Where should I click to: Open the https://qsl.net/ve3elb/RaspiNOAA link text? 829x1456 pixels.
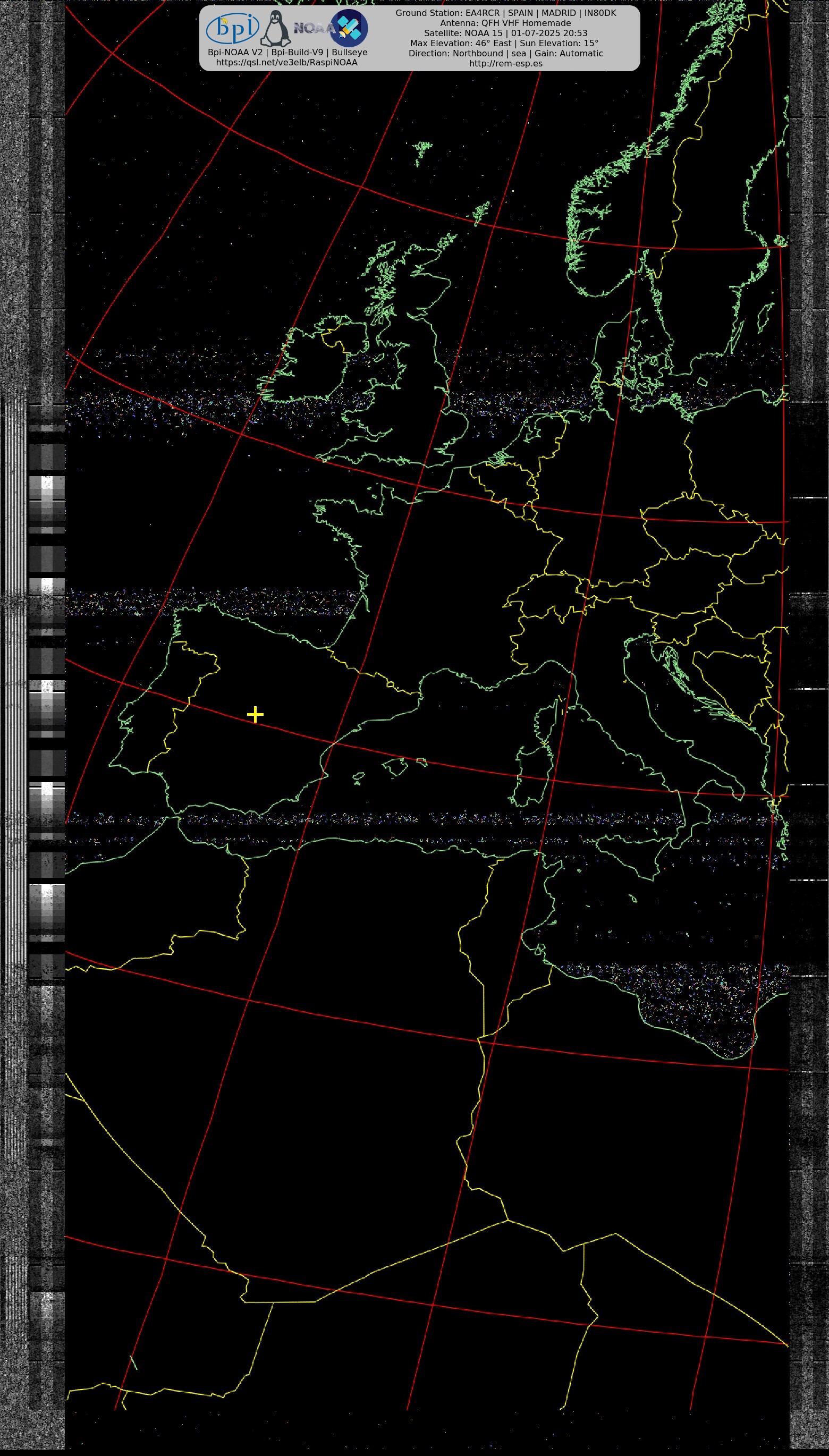click(287, 63)
